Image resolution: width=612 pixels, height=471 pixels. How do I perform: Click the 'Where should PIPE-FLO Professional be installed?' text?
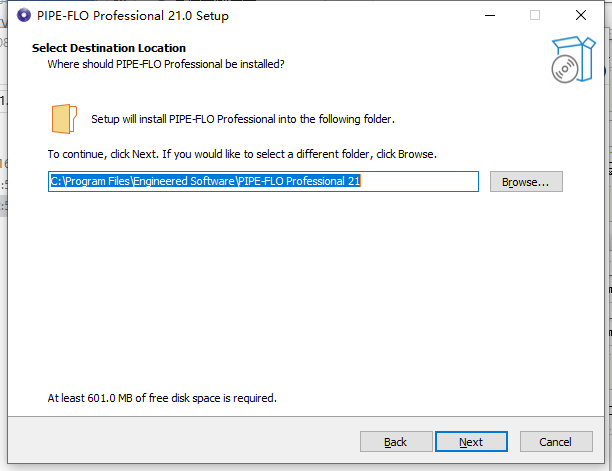pyautogui.click(x=166, y=64)
